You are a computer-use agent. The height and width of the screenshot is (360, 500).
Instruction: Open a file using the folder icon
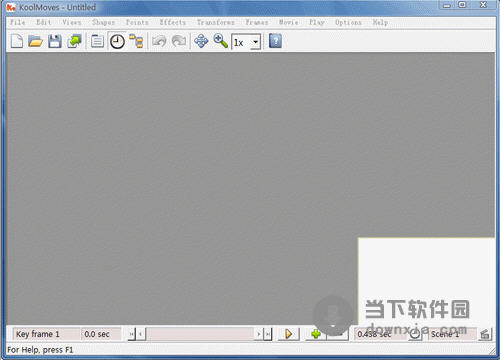tap(36, 41)
